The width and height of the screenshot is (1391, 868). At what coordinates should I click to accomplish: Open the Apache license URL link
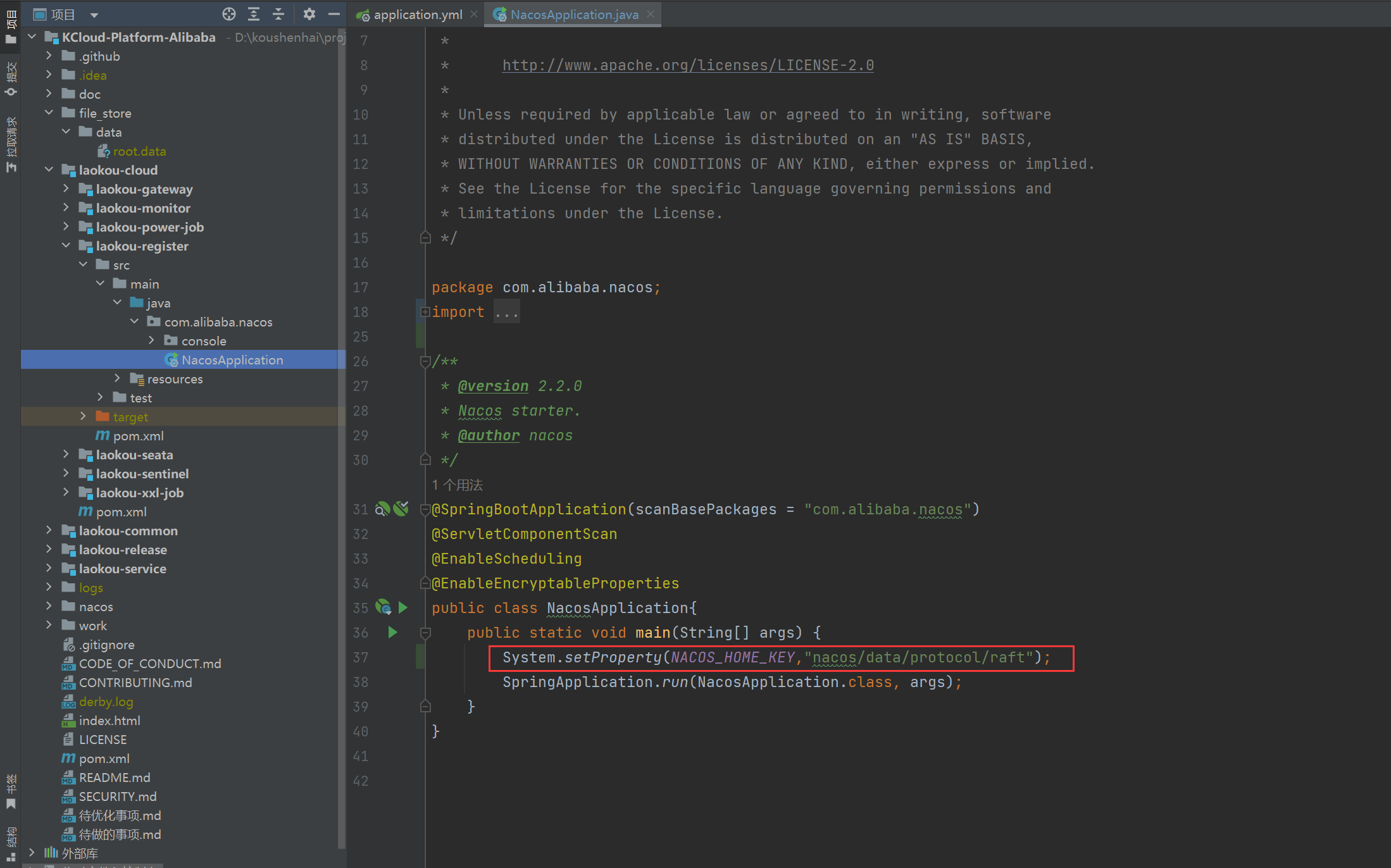(x=688, y=65)
